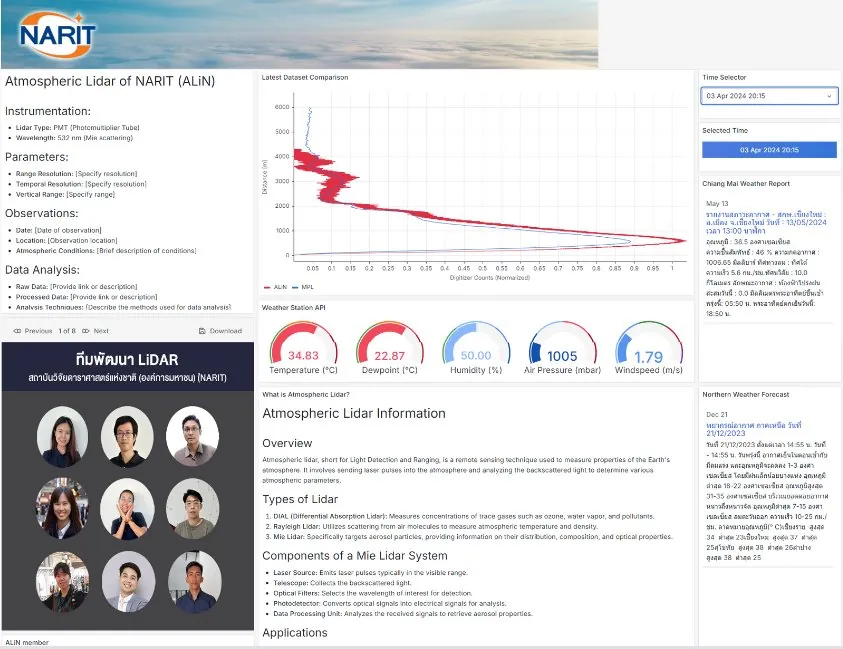Click the 'Dec 21' forecast date
The height and width of the screenshot is (649, 843).
pos(717,415)
